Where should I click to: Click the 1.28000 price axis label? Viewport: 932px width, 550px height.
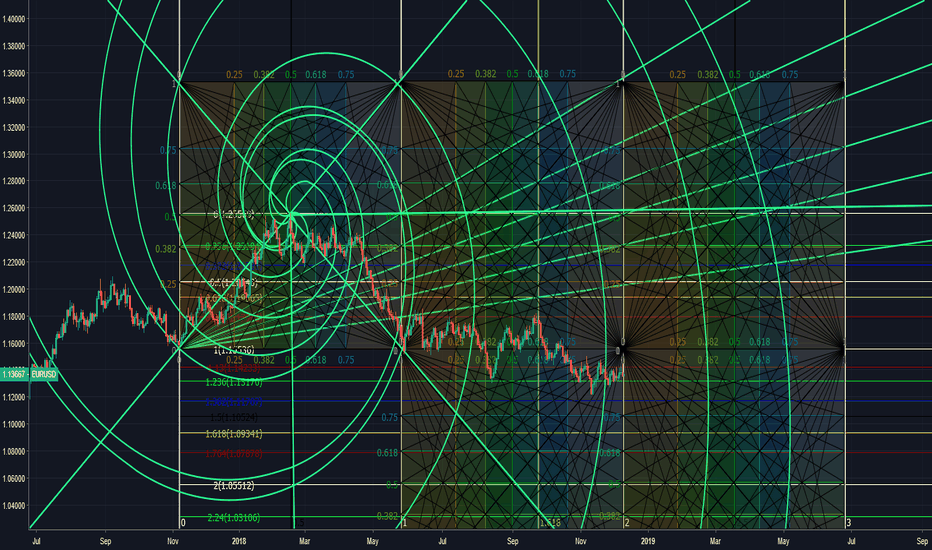(x=14, y=181)
